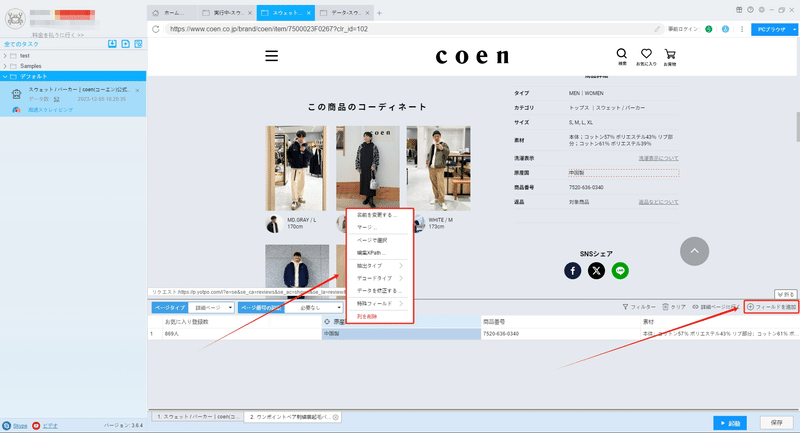Click the 事前ログイン button
This screenshot has width=800, height=433.
tap(683, 29)
